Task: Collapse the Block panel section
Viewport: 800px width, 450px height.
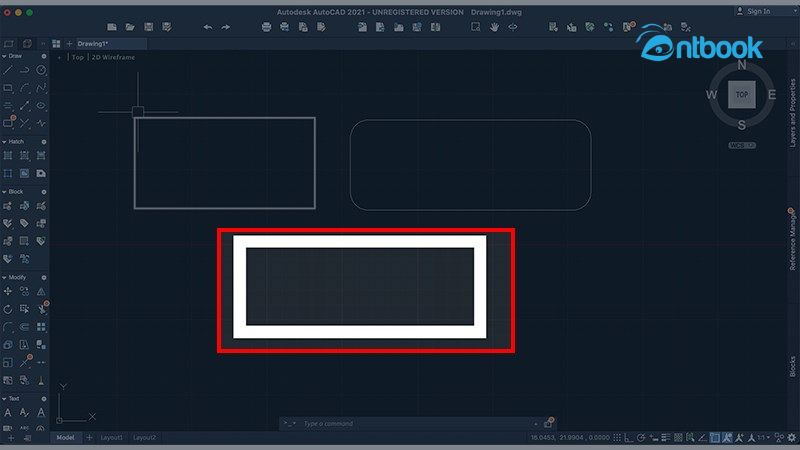Action: point(4,192)
